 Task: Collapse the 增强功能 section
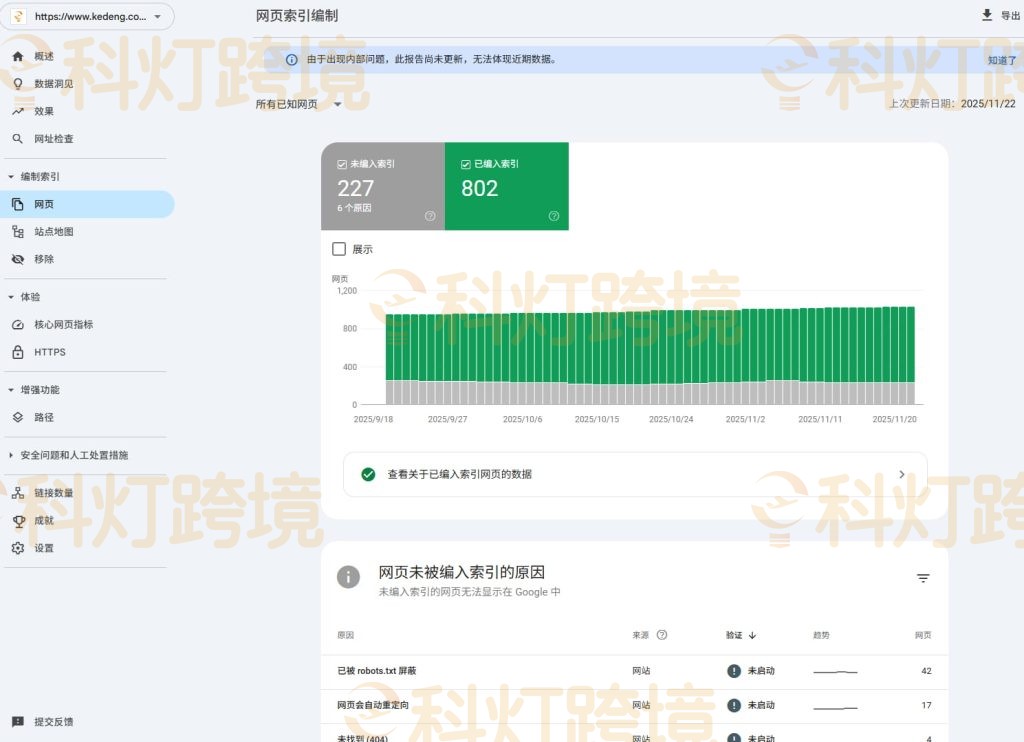[10, 390]
